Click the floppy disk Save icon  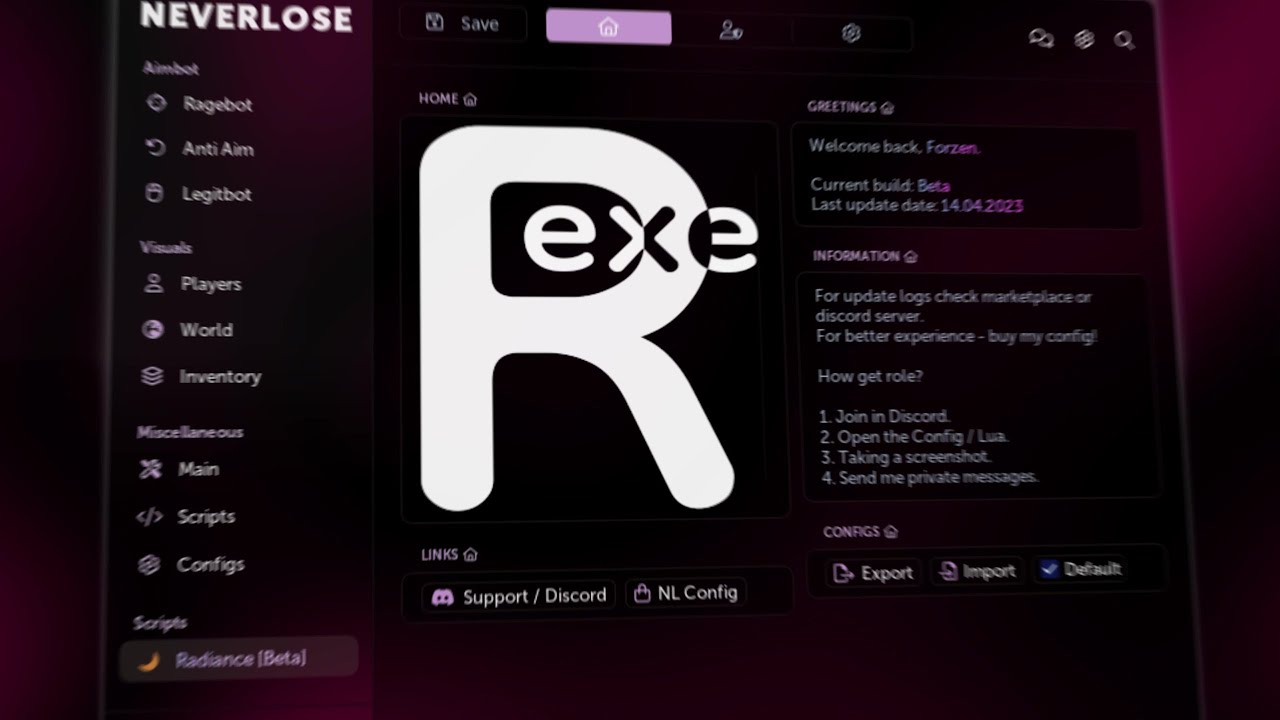click(434, 22)
